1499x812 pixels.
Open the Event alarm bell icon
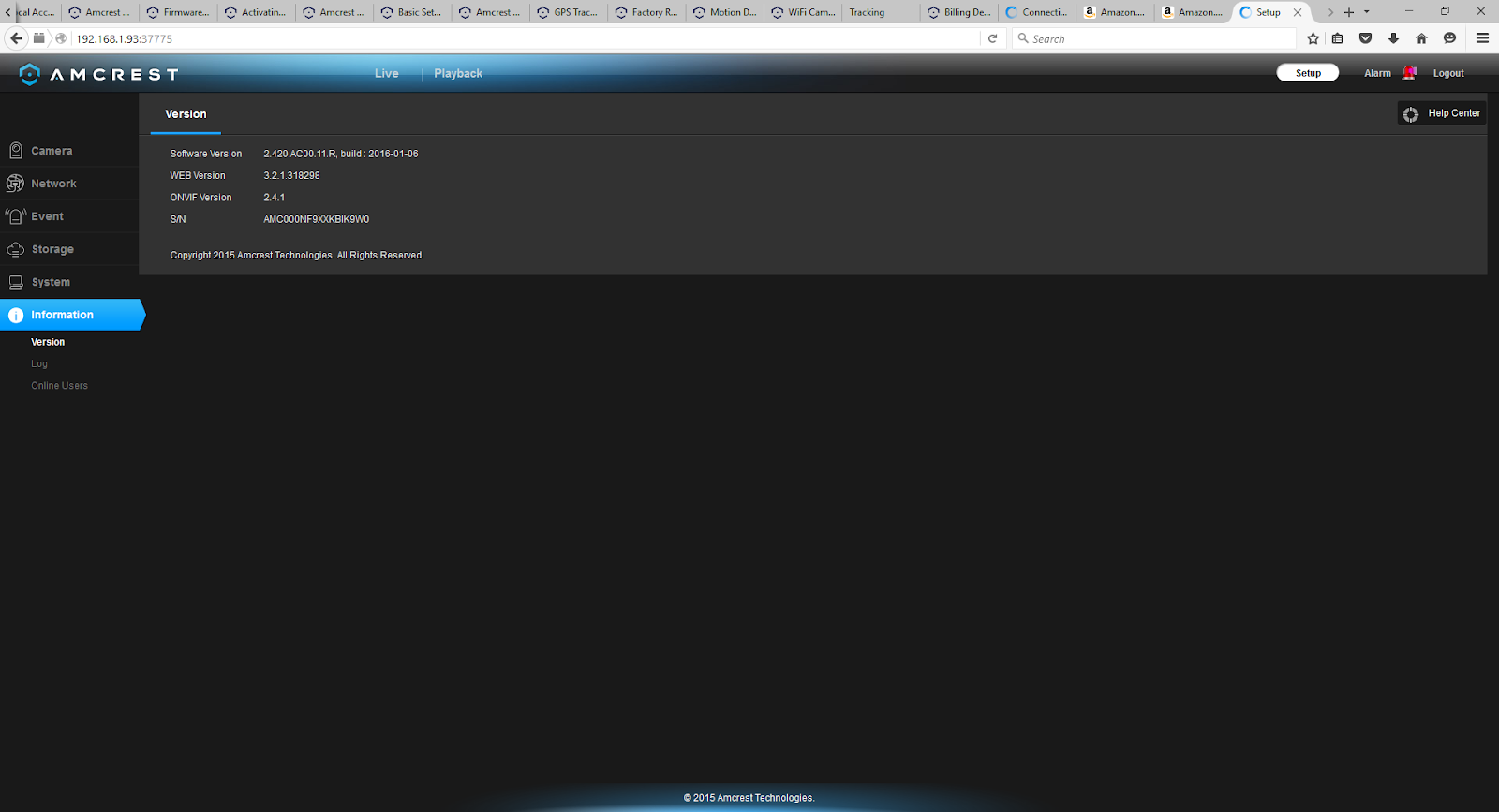(16, 216)
